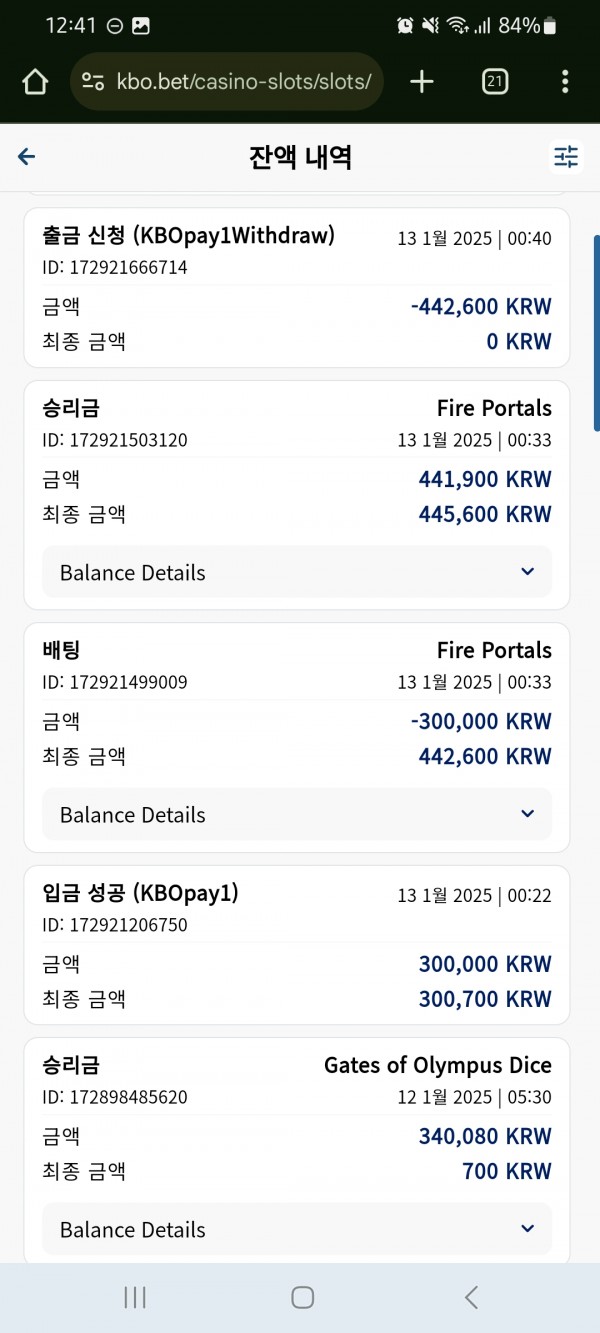The width and height of the screenshot is (600, 1333).
Task: Tap the Android recent apps button
Action: (135, 1297)
